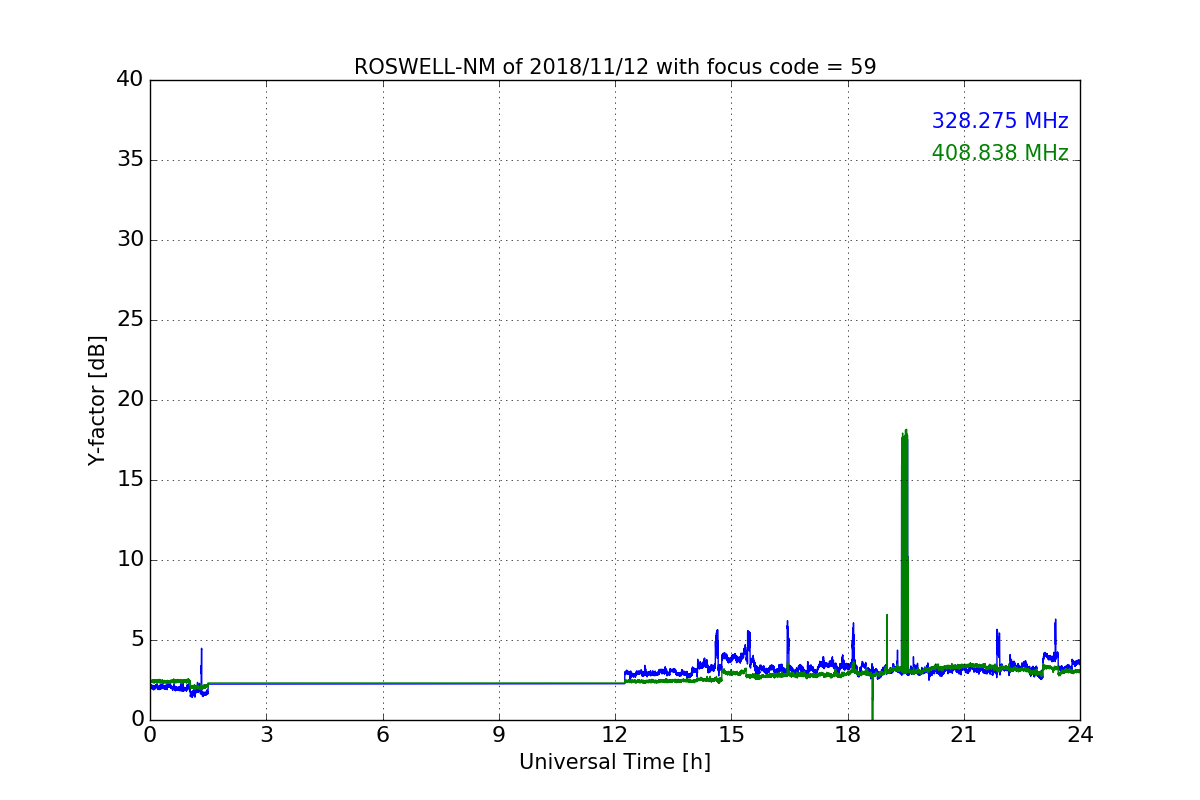Click the x-axis tick label 3

point(266,735)
